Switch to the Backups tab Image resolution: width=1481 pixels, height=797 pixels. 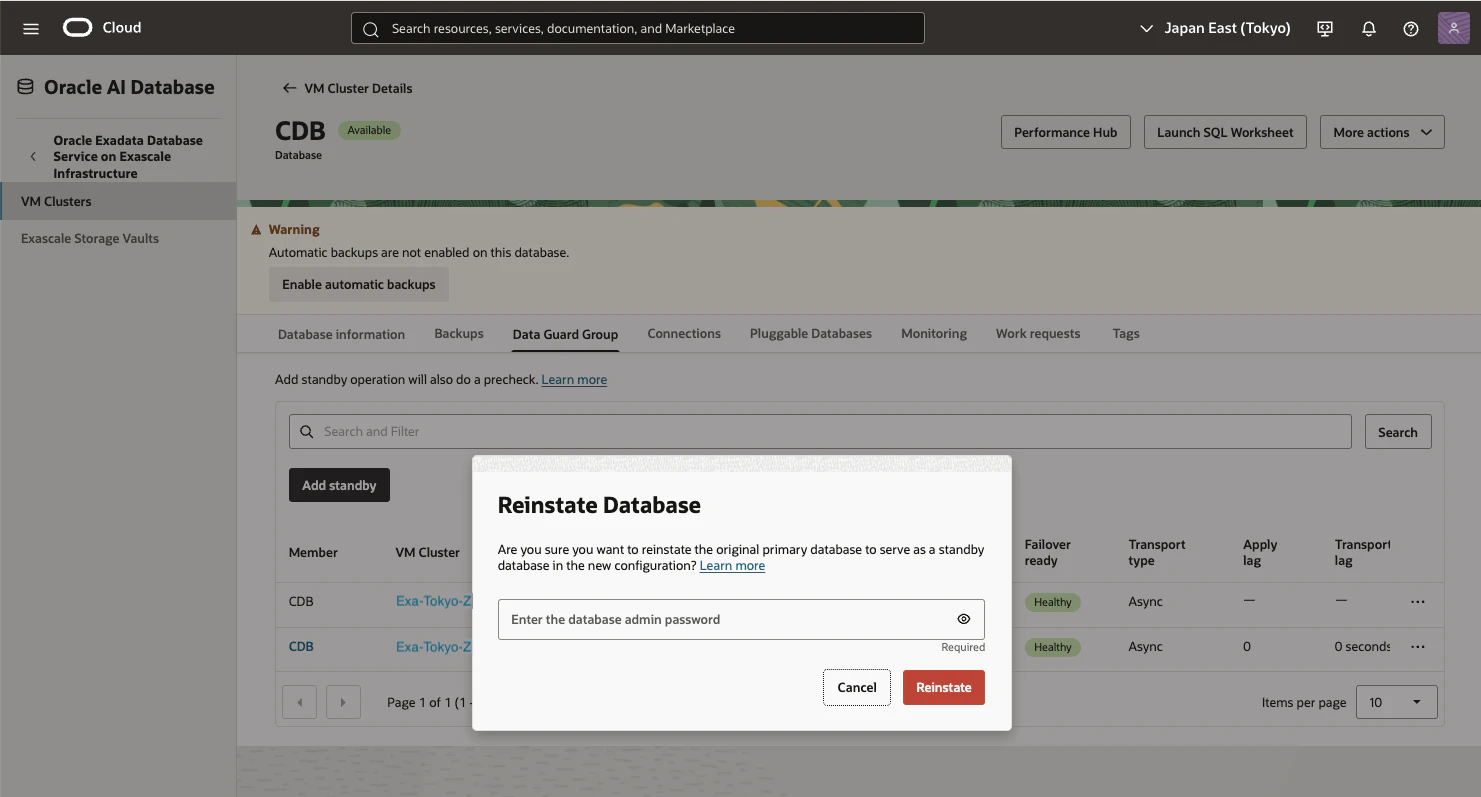click(x=459, y=333)
